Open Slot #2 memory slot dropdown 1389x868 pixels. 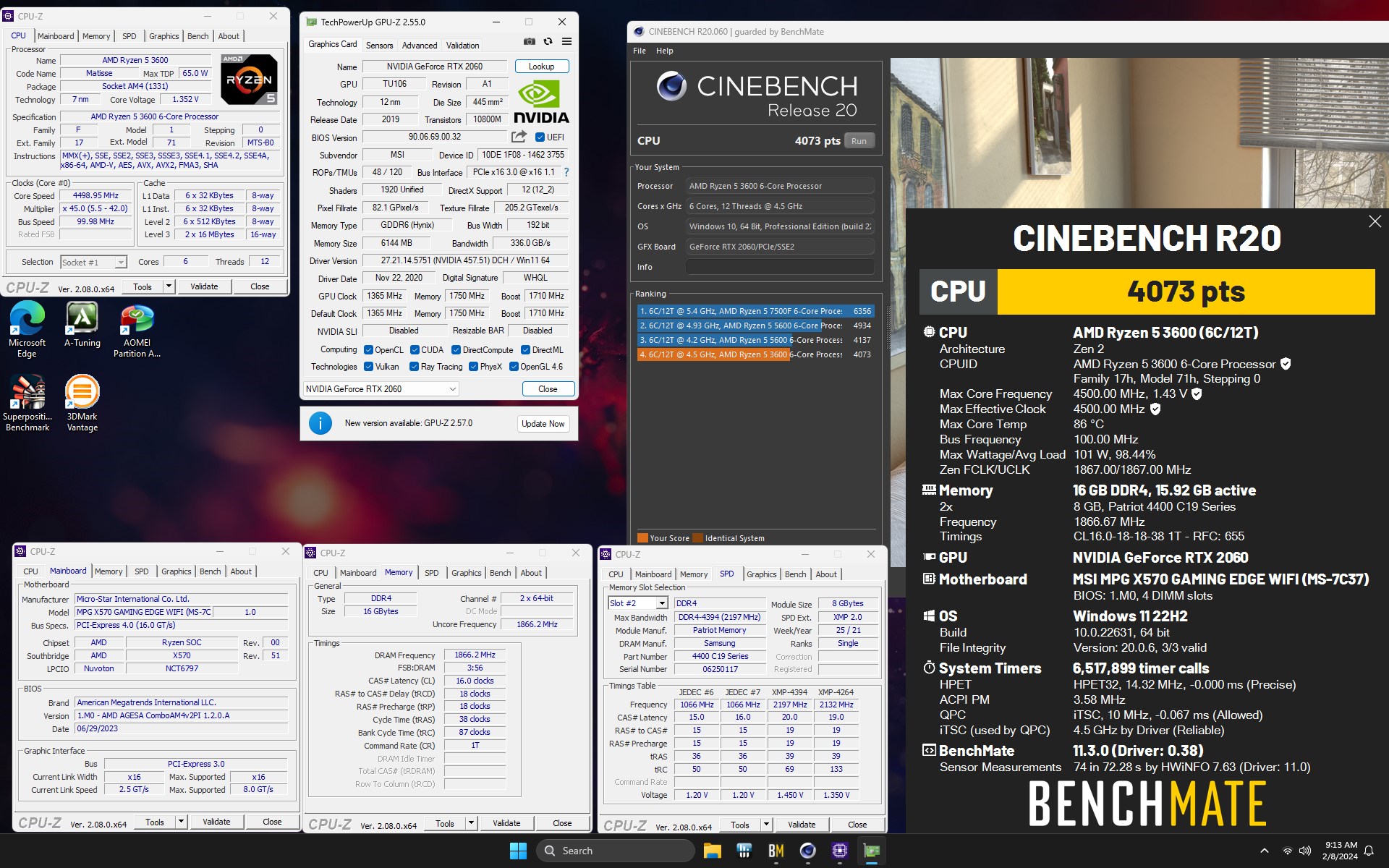point(638,603)
